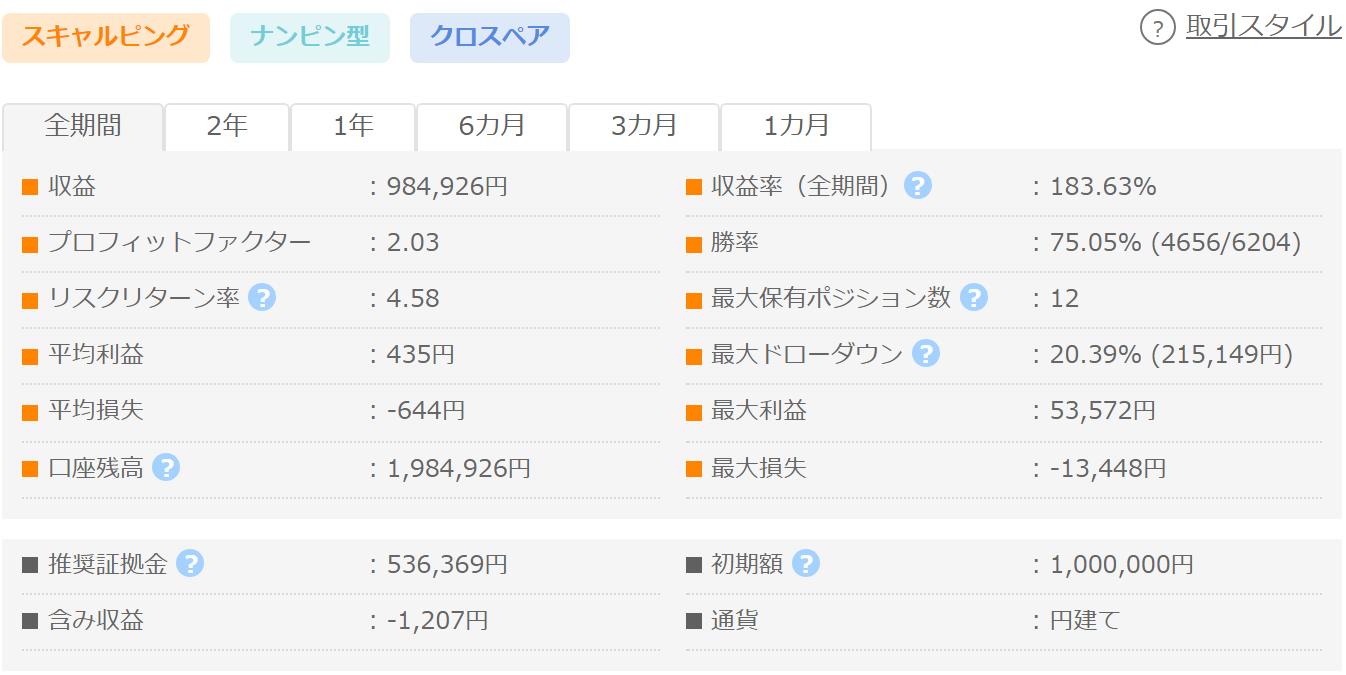This screenshot has height=675, width=1346.
Task: Click the 口座残高 value 1,984,926円
Action: 459,468
